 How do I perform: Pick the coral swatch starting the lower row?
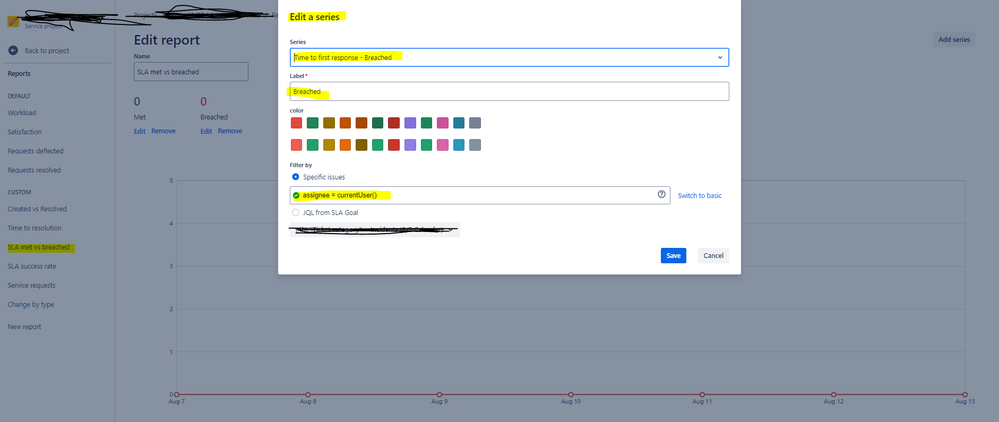pyautogui.click(x=296, y=145)
